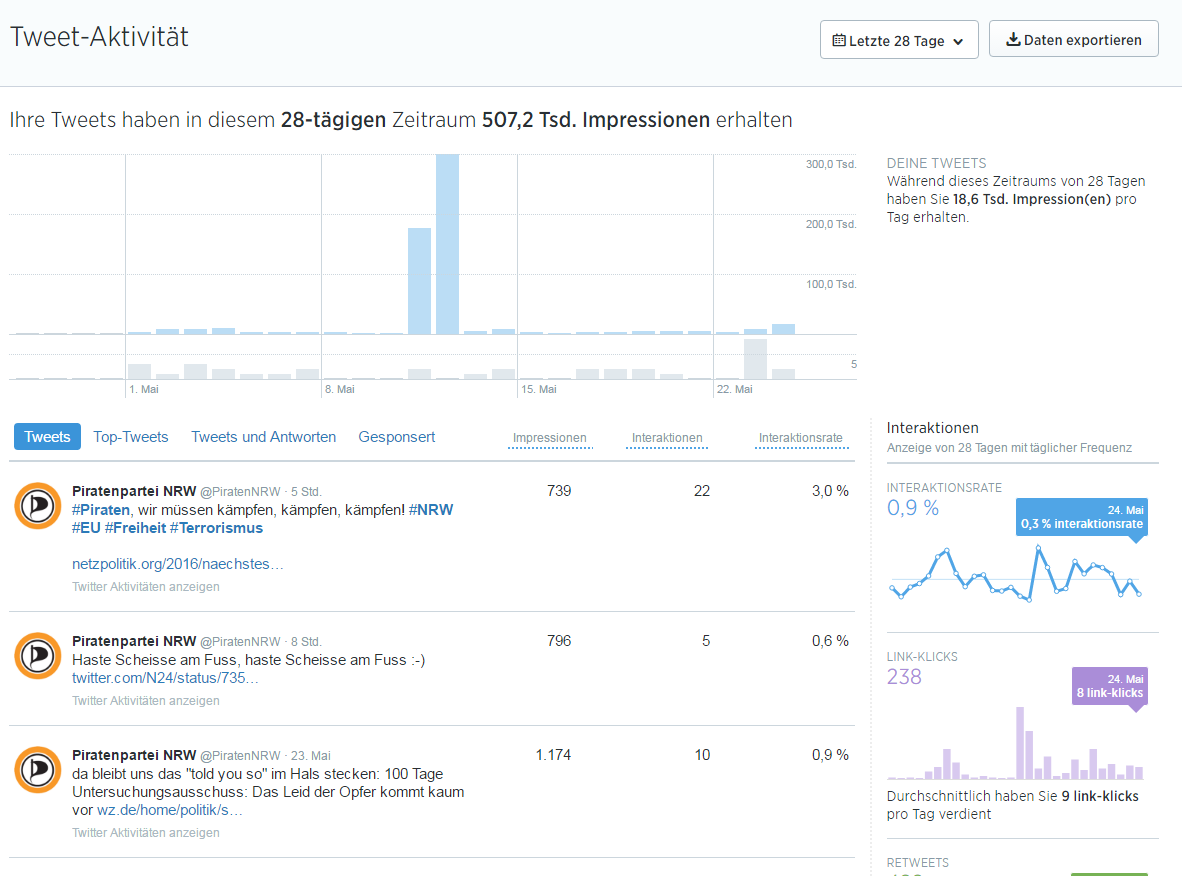Expand Twitter Aktivitäten anzeigen under first tweet

pos(146,587)
